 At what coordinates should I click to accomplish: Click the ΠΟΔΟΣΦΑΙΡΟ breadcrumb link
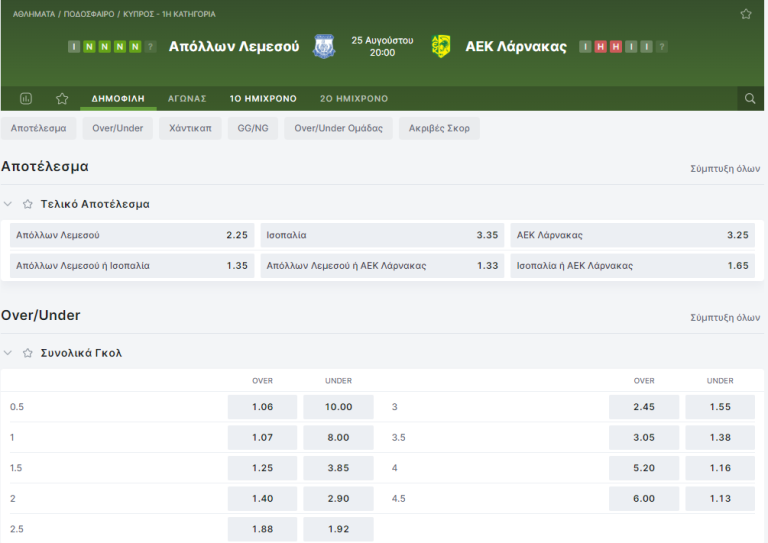point(89,14)
